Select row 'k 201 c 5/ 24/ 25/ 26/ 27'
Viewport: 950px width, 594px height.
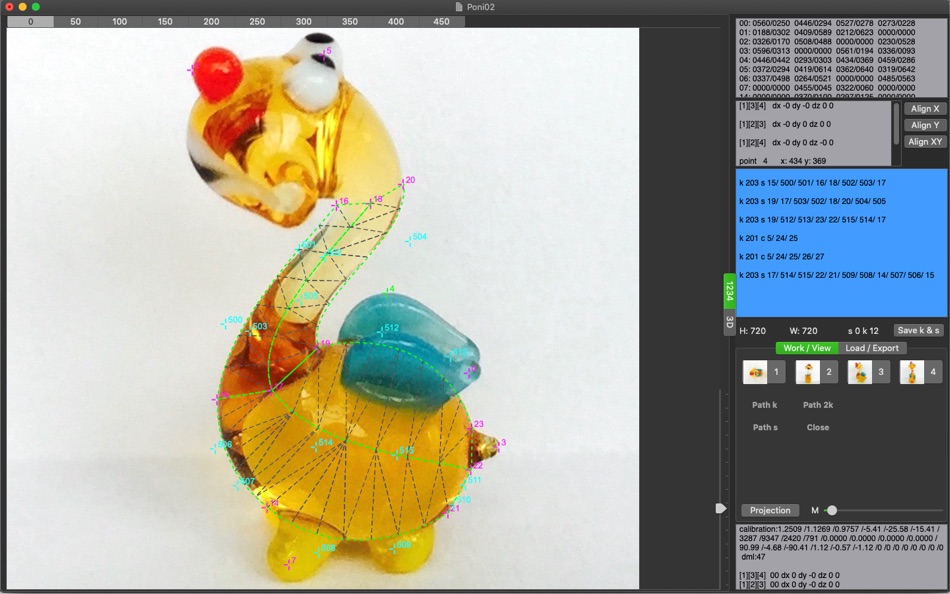pyautogui.click(x=782, y=256)
